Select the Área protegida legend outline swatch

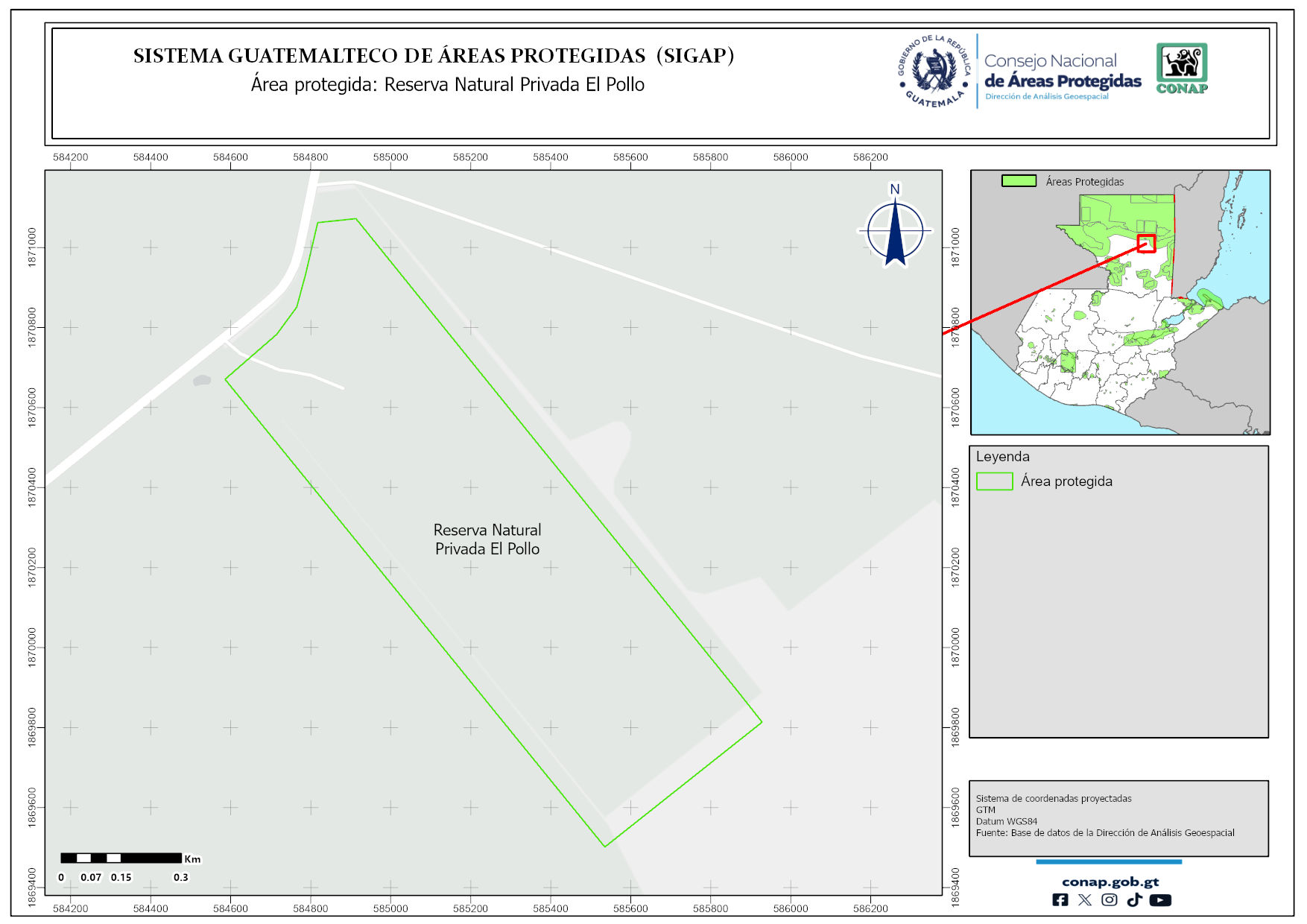pos(994,481)
